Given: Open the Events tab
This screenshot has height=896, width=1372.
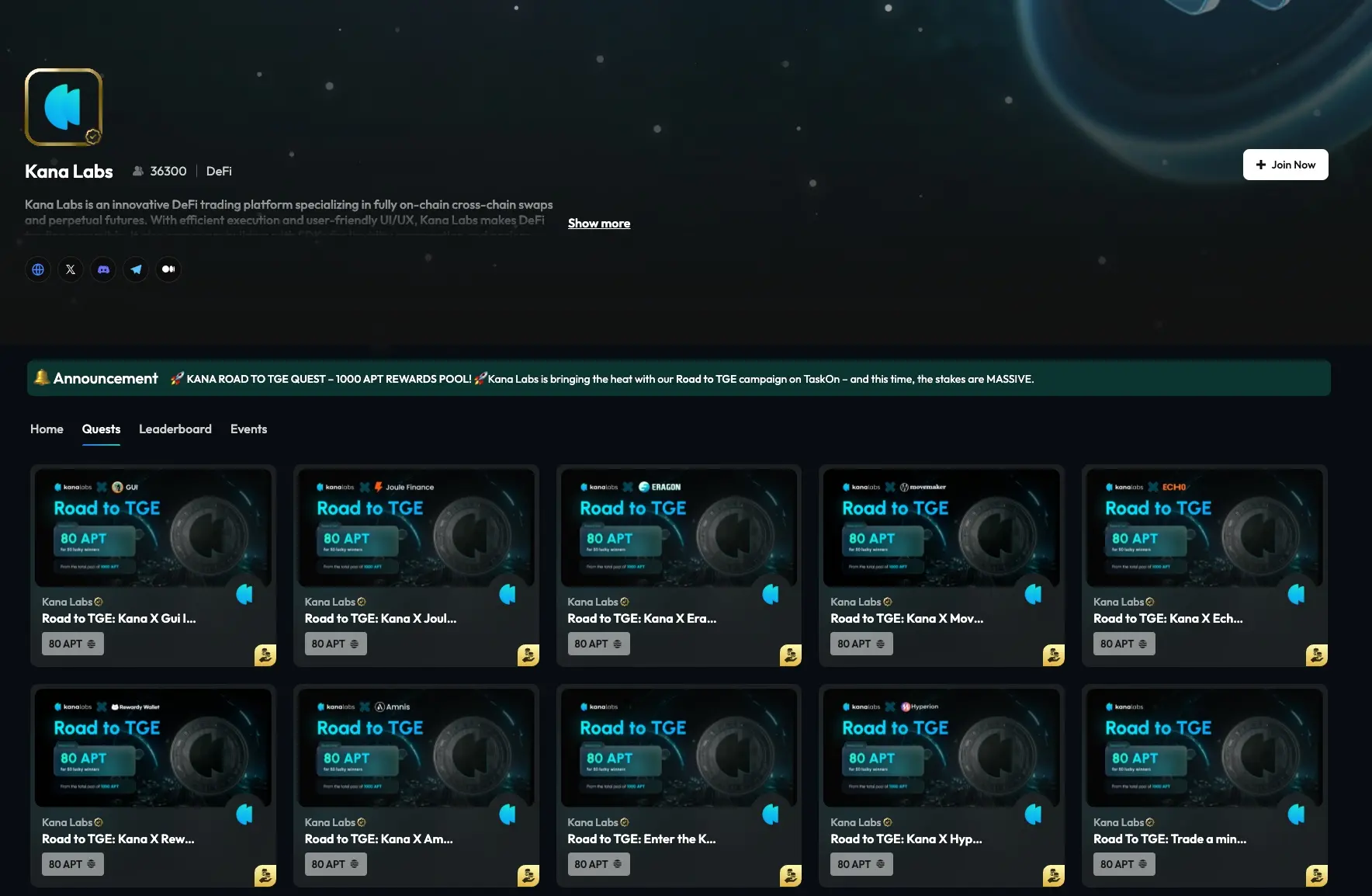Looking at the screenshot, I should 248,429.
